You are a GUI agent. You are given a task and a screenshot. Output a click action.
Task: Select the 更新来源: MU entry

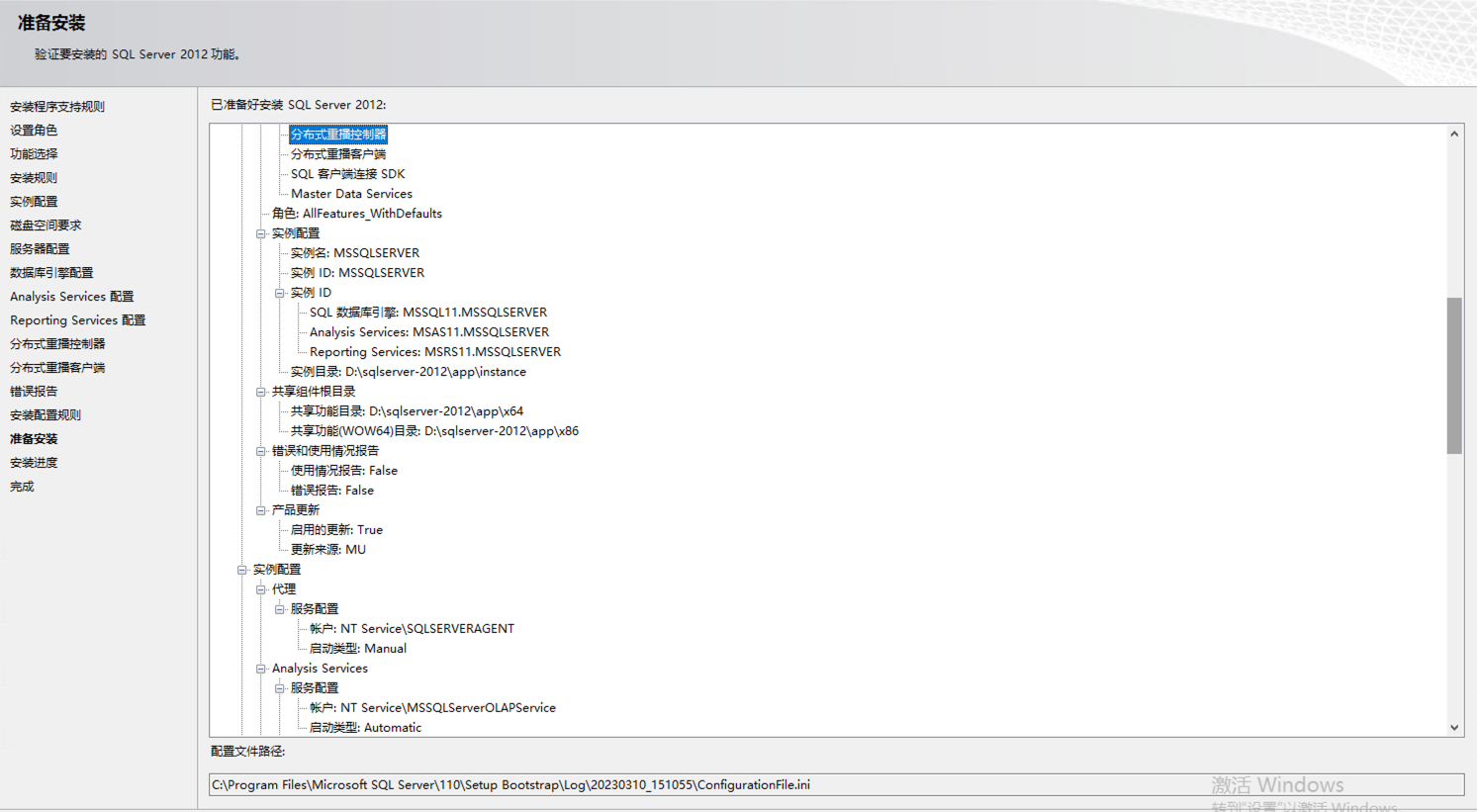point(327,550)
